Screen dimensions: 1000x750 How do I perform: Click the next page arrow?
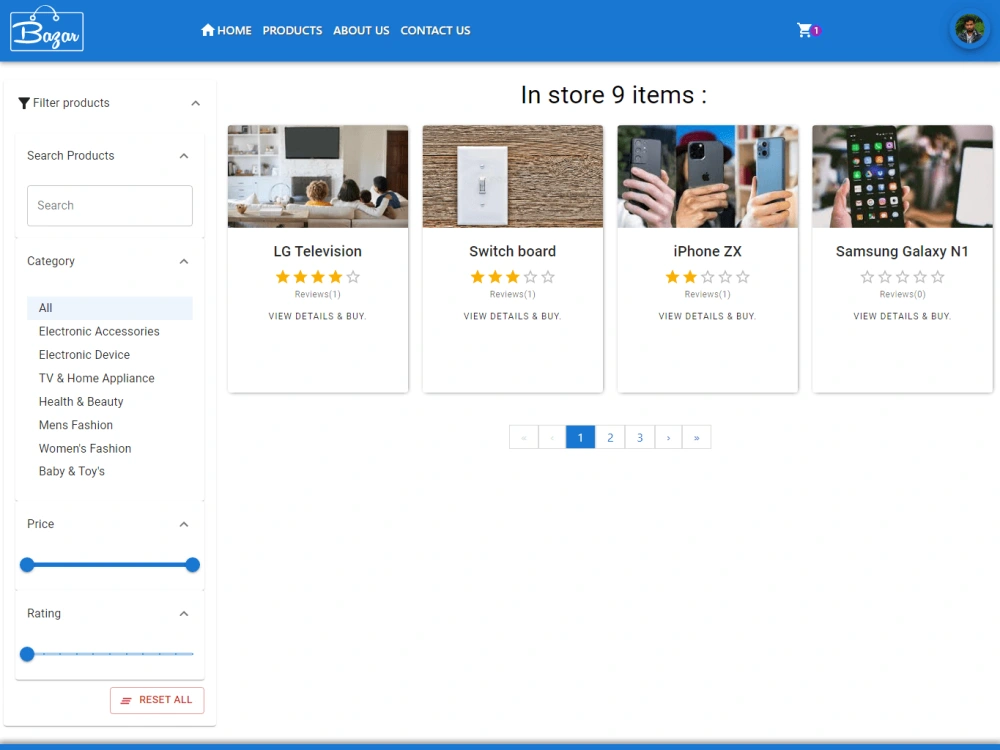point(668,438)
